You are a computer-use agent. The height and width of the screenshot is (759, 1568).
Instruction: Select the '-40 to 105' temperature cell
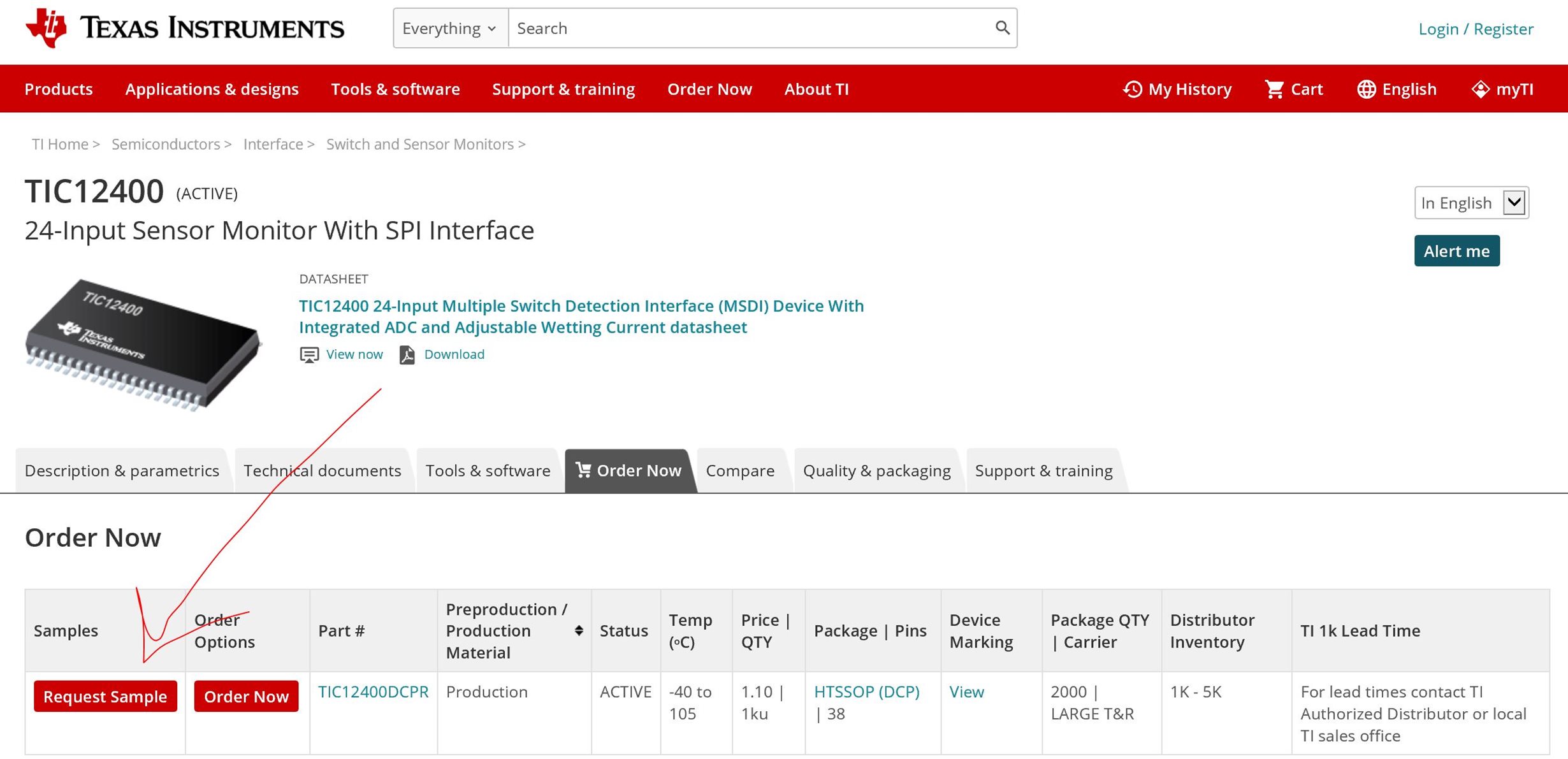(x=697, y=713)
